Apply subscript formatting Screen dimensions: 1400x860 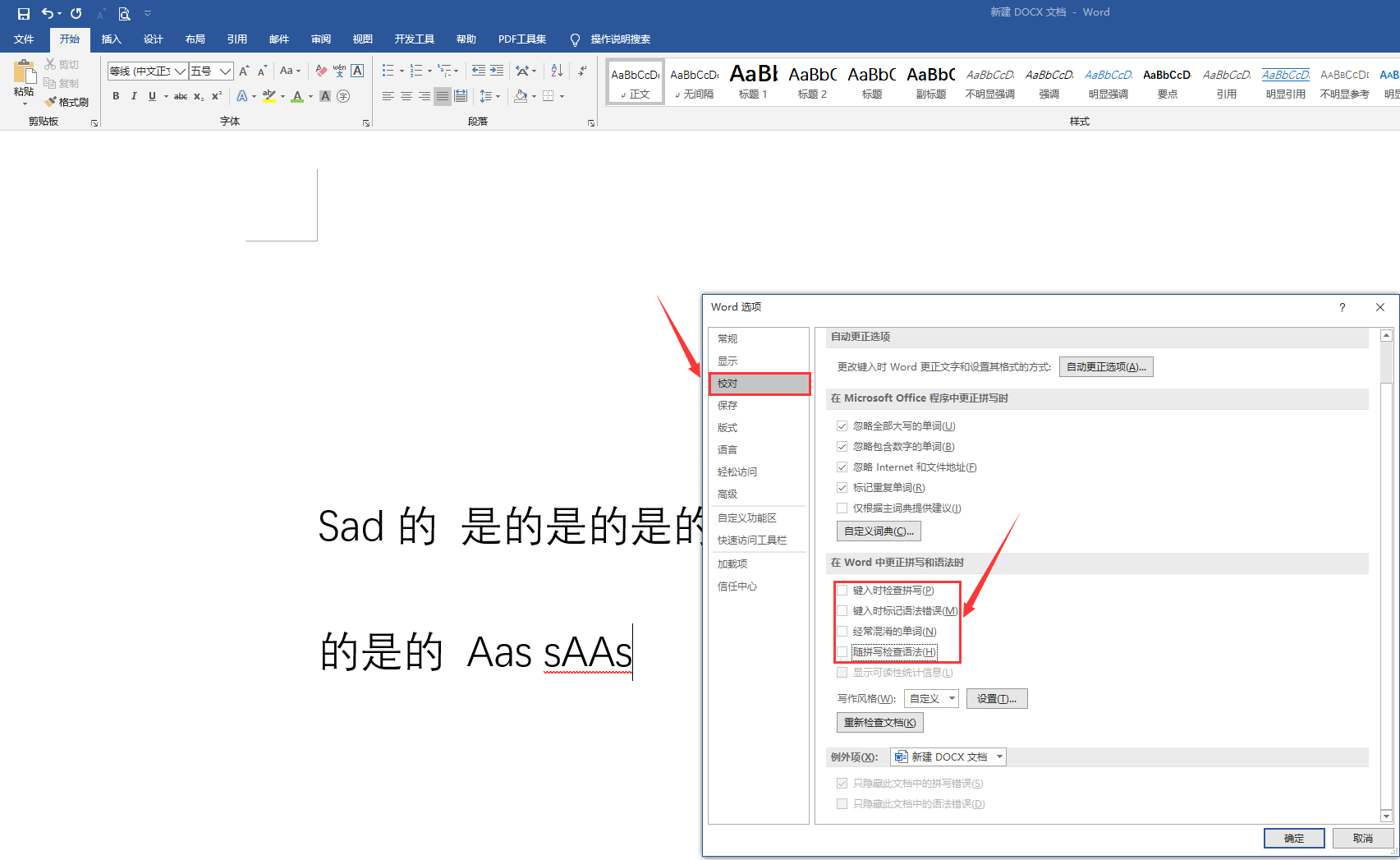199,96
